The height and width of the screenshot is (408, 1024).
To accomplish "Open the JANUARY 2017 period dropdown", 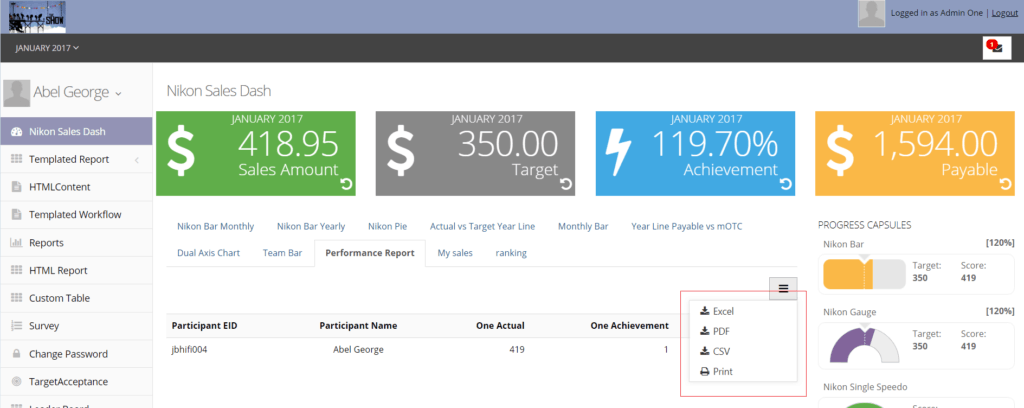I will [x=47, y=48].
